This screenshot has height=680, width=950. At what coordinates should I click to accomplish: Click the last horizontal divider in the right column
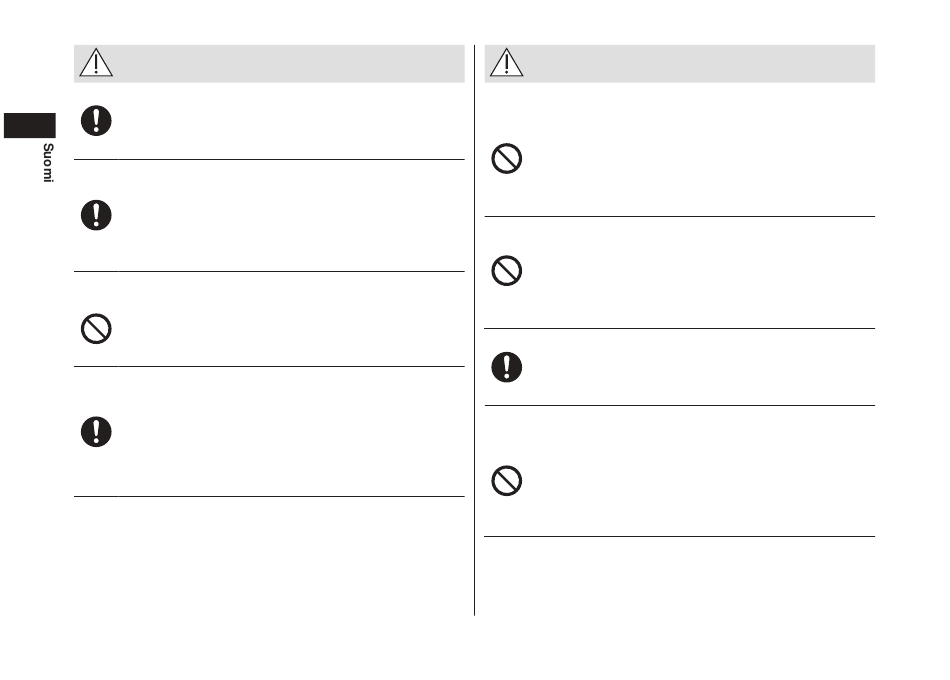[680, 536]
